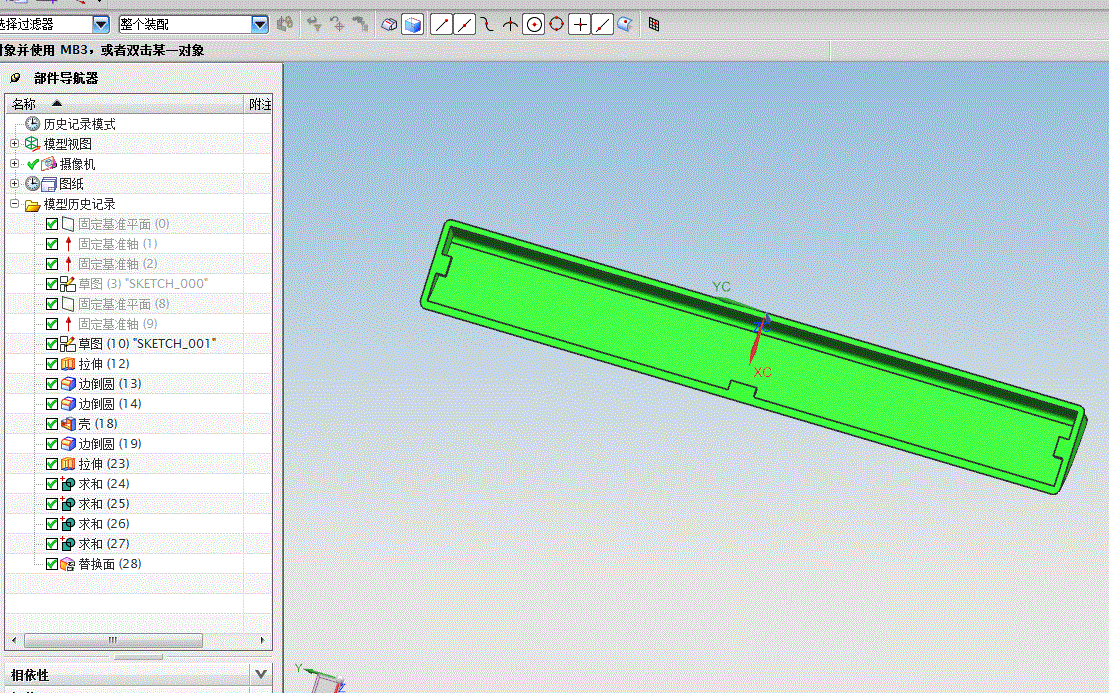Enable the end point snap icon
This screenshot has height=693, width=1109.
441,25
